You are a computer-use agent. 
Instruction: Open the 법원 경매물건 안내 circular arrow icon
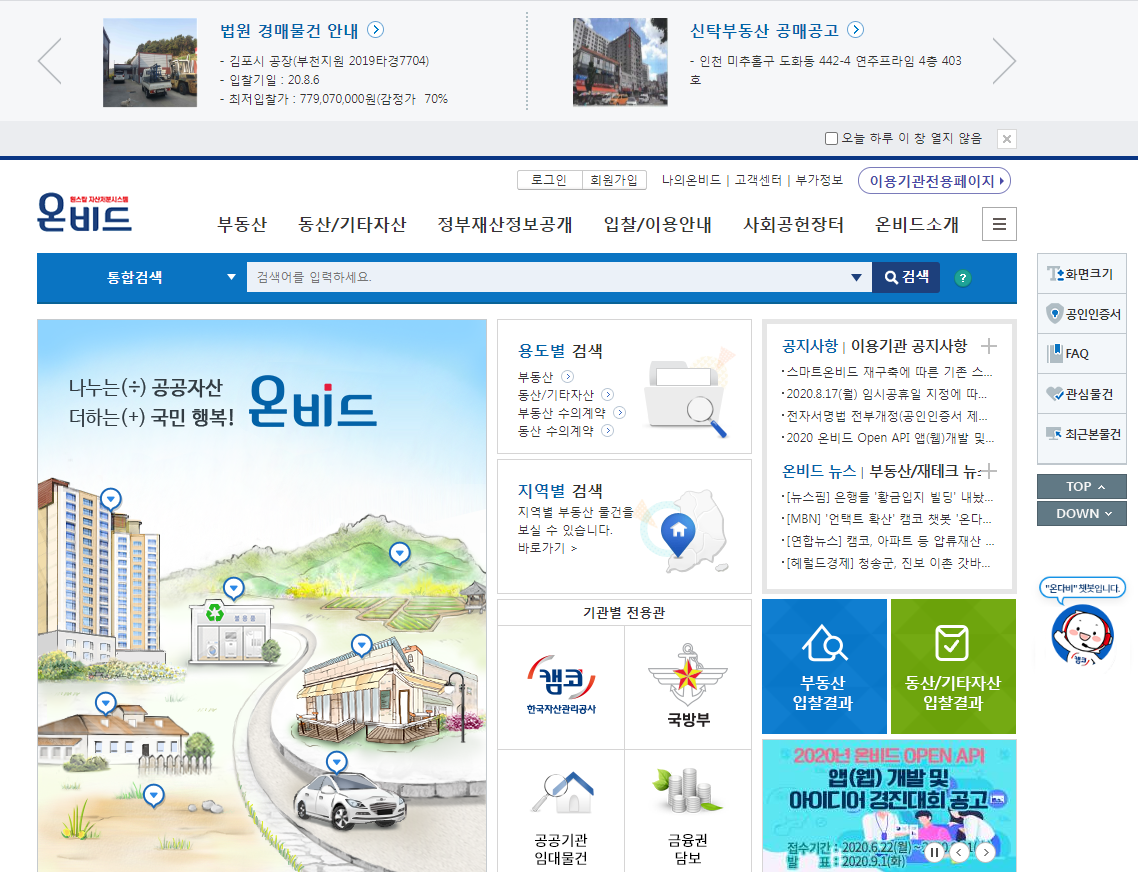pyautogui.click(x=375, y=30)
